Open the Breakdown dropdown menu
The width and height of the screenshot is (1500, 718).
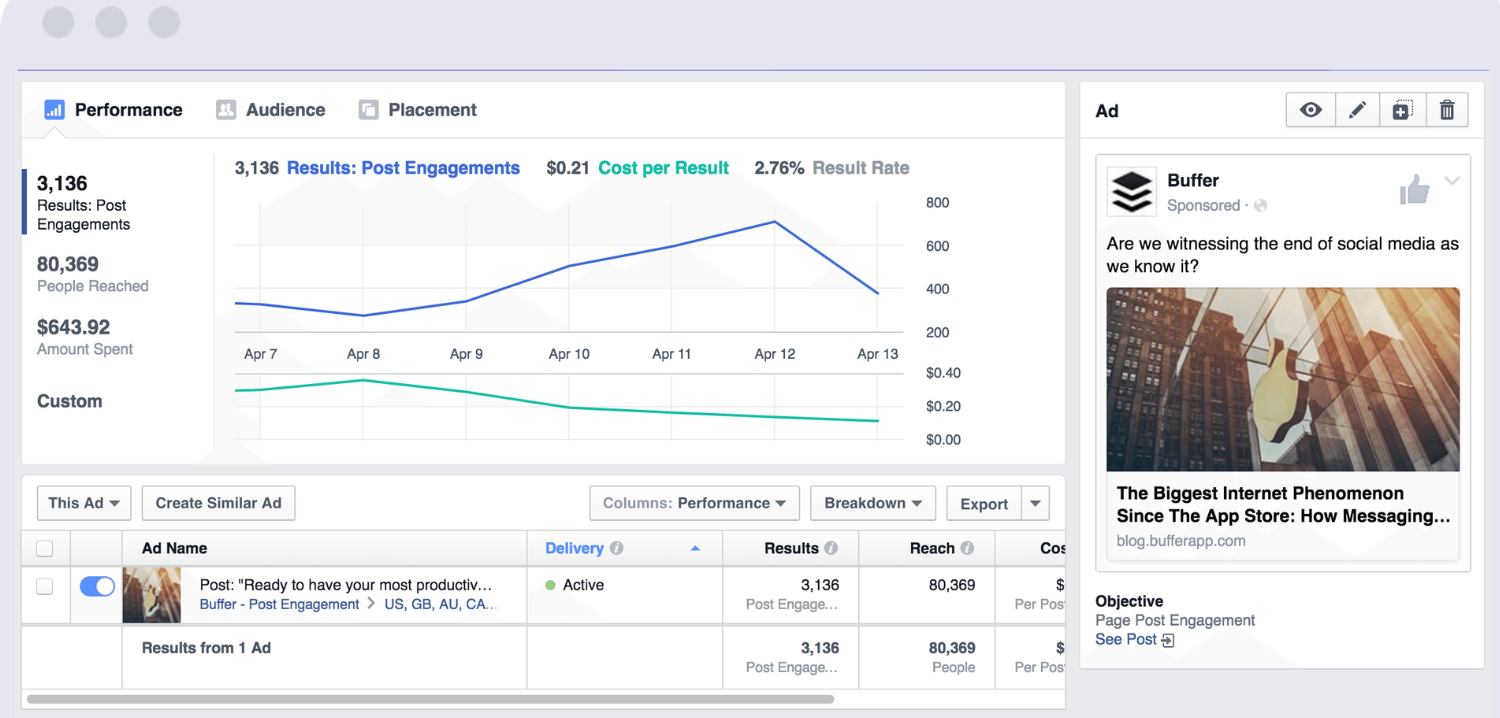pos(872,503)
